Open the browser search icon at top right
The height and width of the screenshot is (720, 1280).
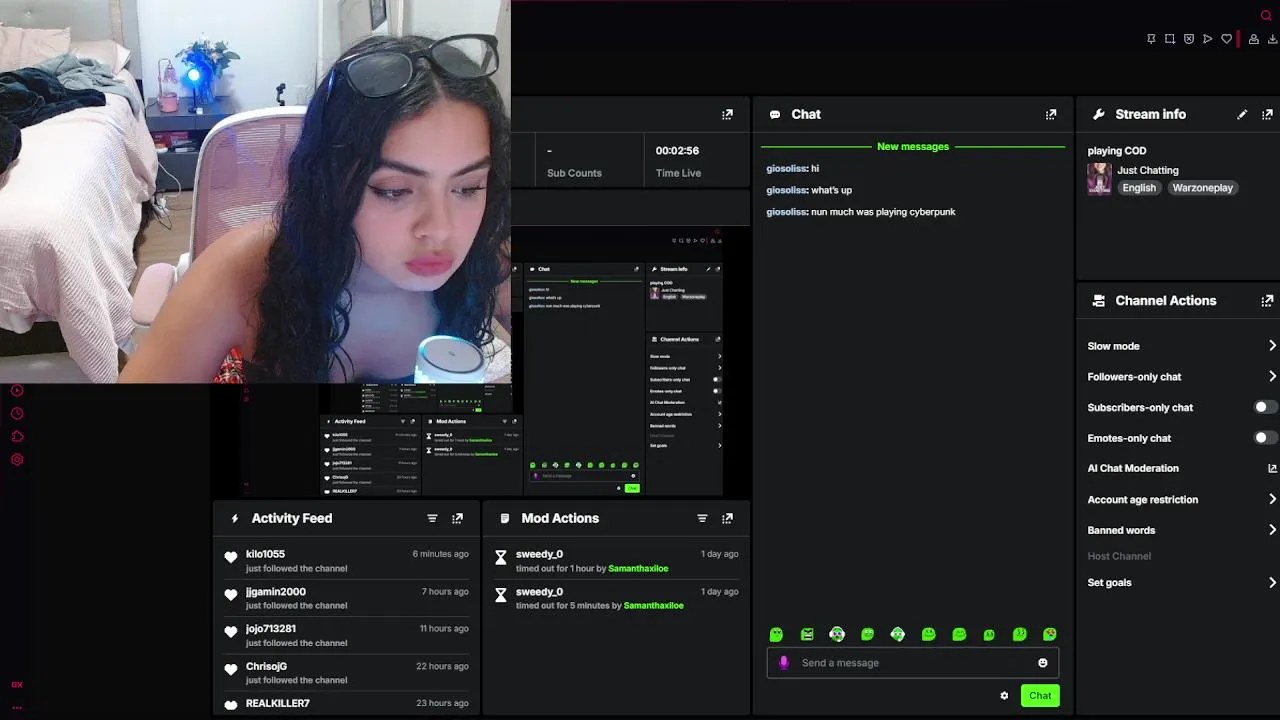point(1266,15)
